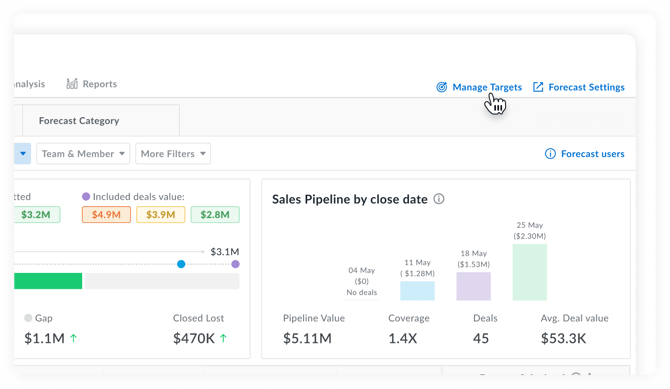Click the Forecast Settings external-link icon

538,87
